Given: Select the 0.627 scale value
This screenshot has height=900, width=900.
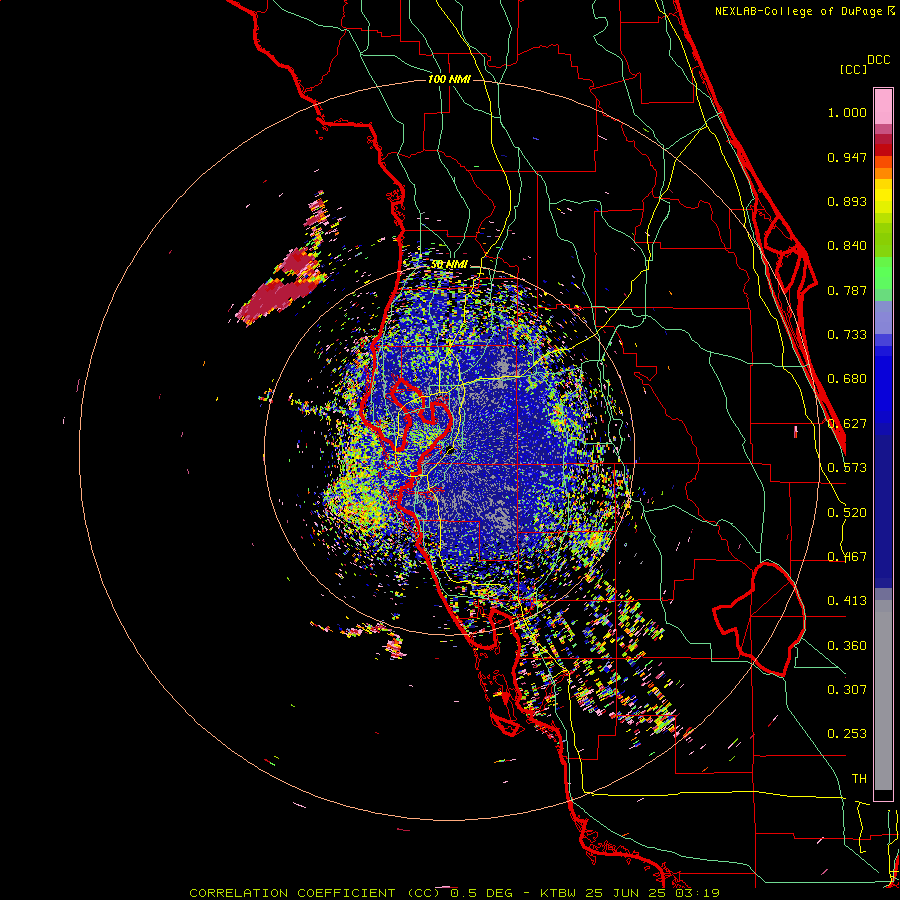Looking at the screenshot, I should pyautogui.click(x=847, y=424).
